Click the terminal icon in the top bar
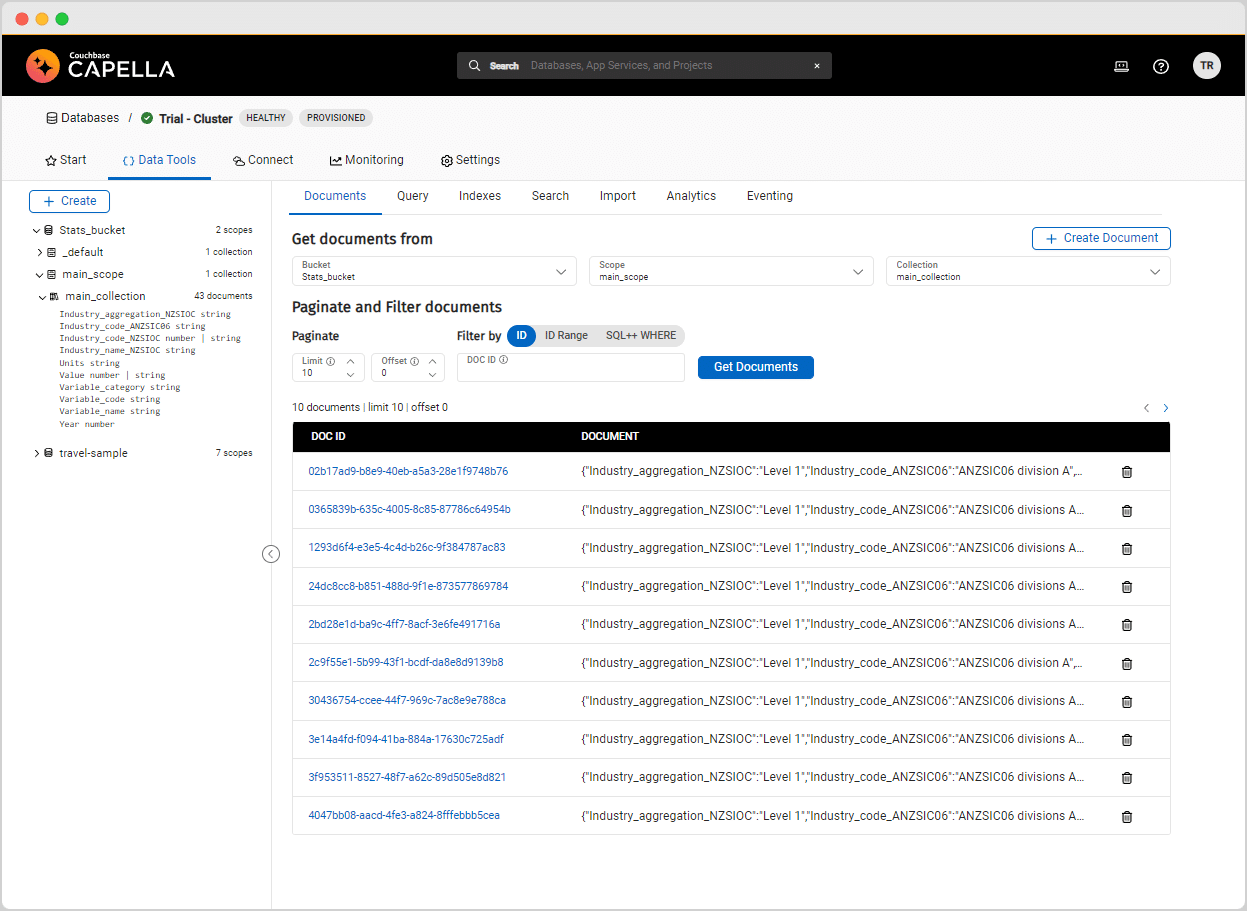 (1121, 65)
